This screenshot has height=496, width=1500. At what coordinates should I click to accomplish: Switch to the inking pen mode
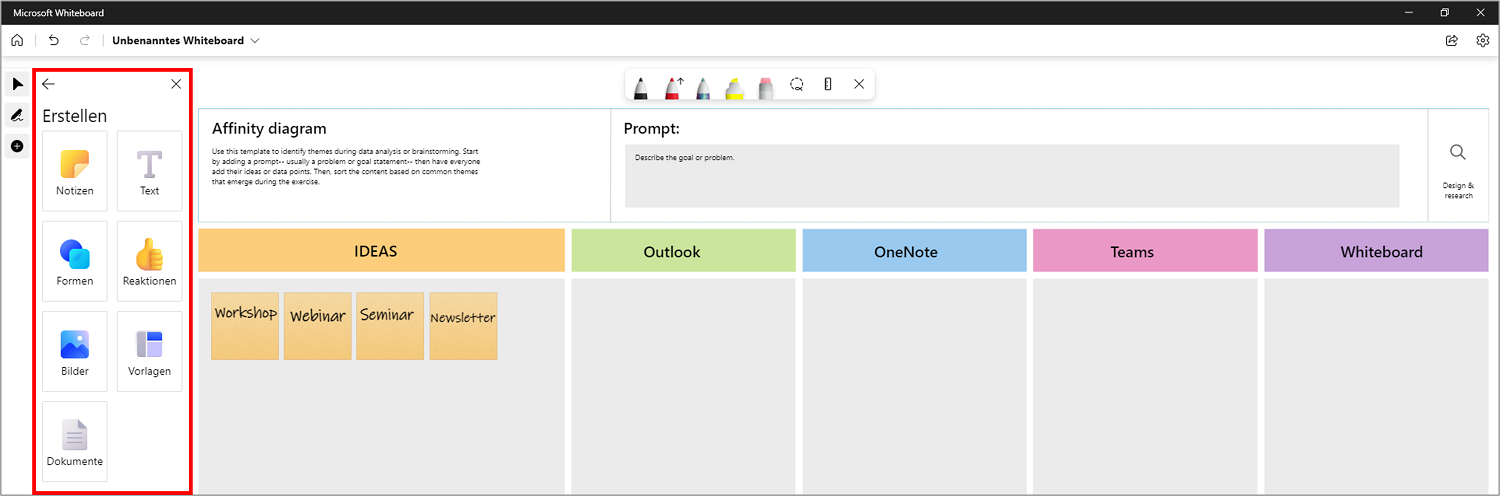click(17, 115)
